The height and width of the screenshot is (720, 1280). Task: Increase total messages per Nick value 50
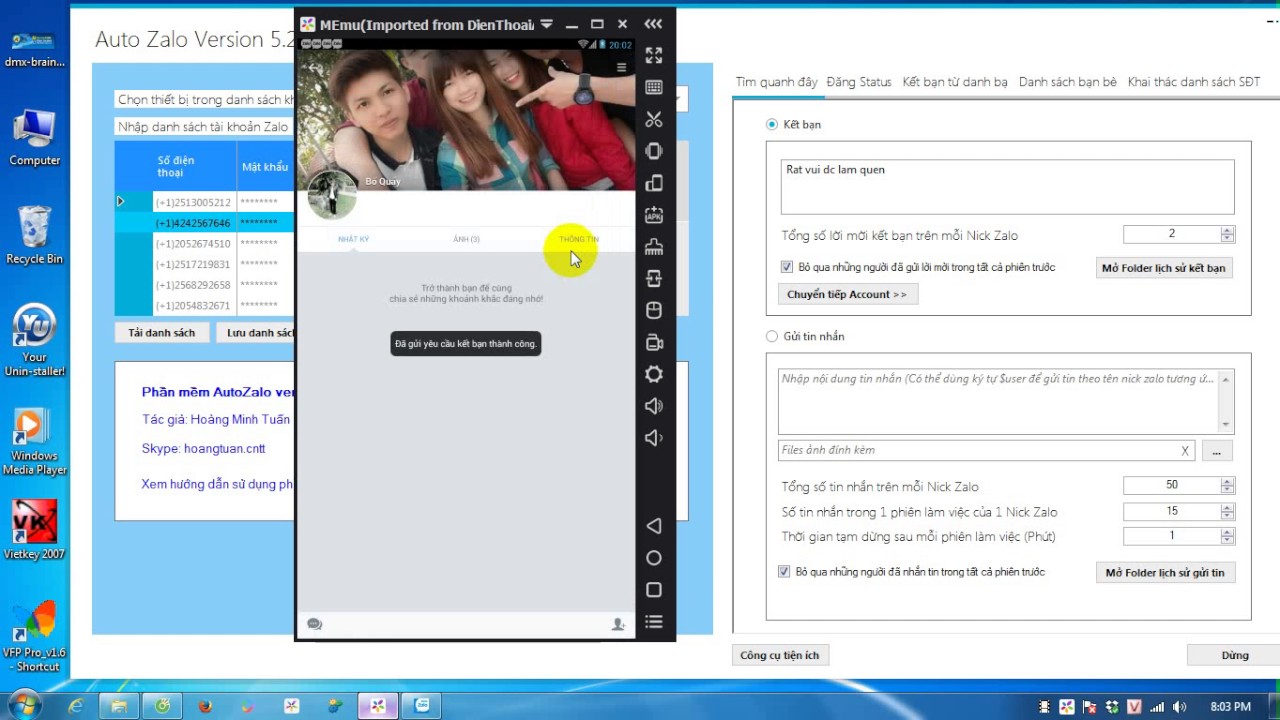point(1228,482)
